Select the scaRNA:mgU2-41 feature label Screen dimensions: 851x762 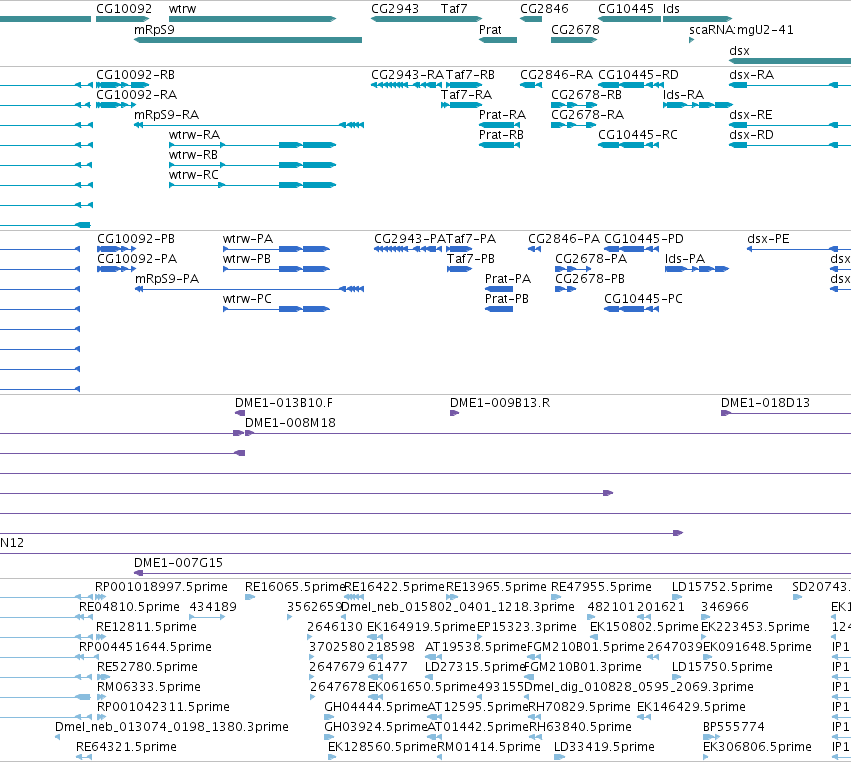[x=741, y=29]
